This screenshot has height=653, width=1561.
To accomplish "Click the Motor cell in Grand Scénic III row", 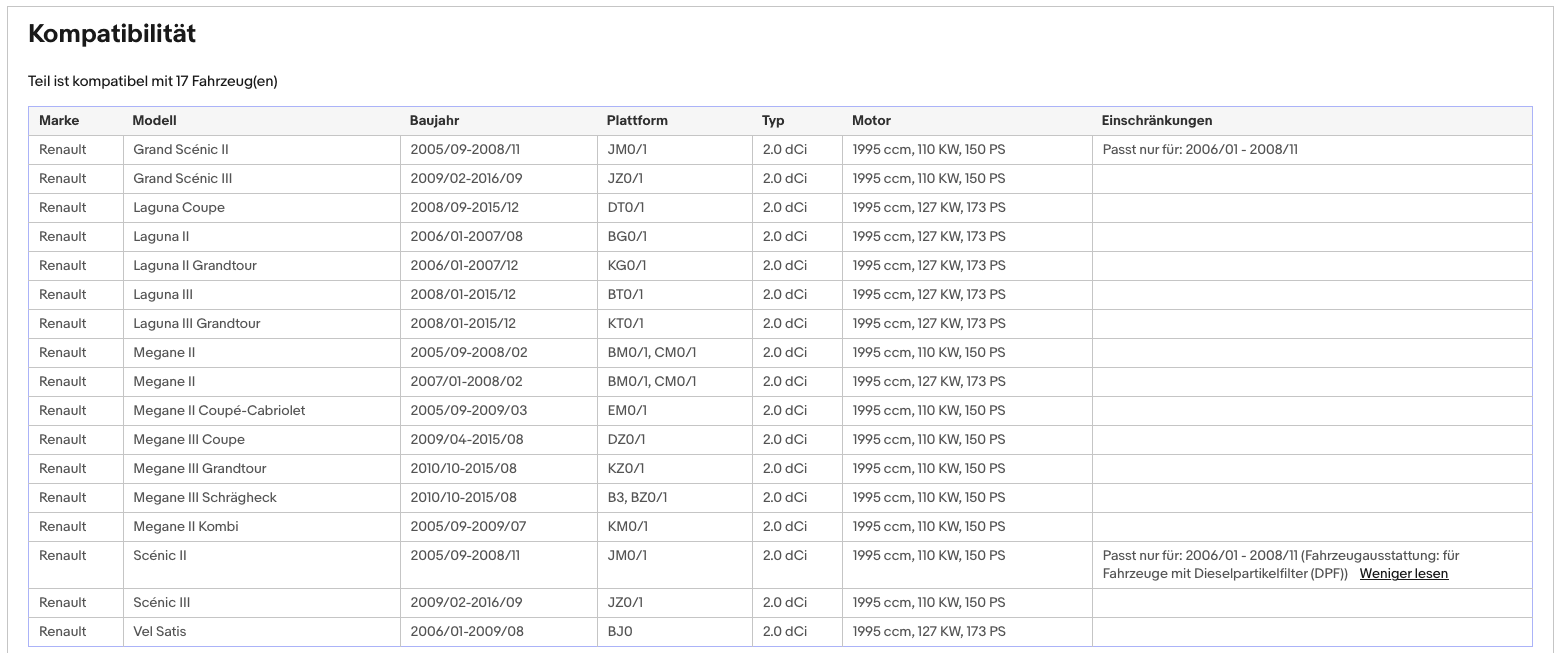I will [967, 178].
